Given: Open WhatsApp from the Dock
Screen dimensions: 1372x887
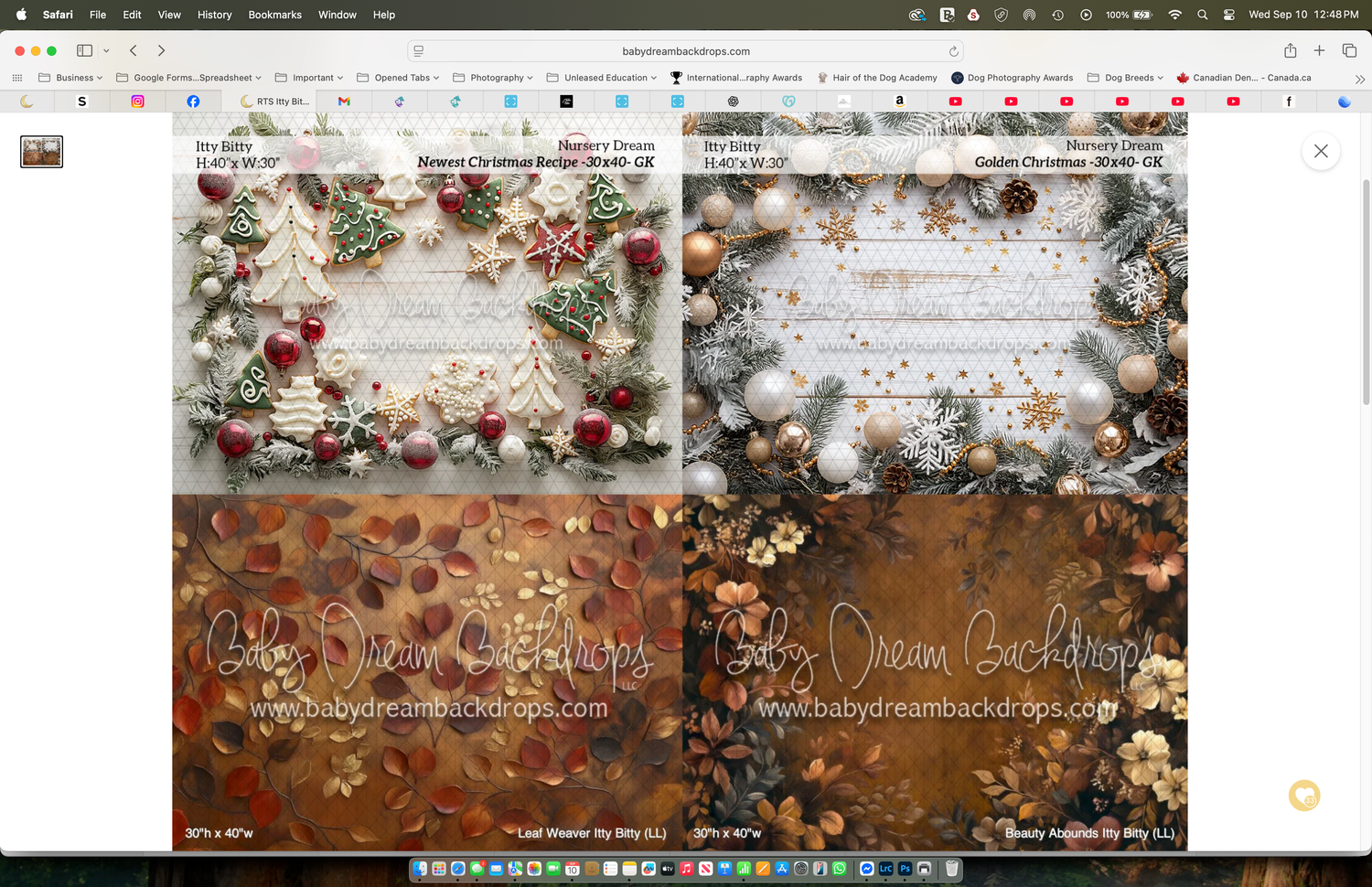Looking at the screenshot, I should pyautogui.click(x=839, y=869).
